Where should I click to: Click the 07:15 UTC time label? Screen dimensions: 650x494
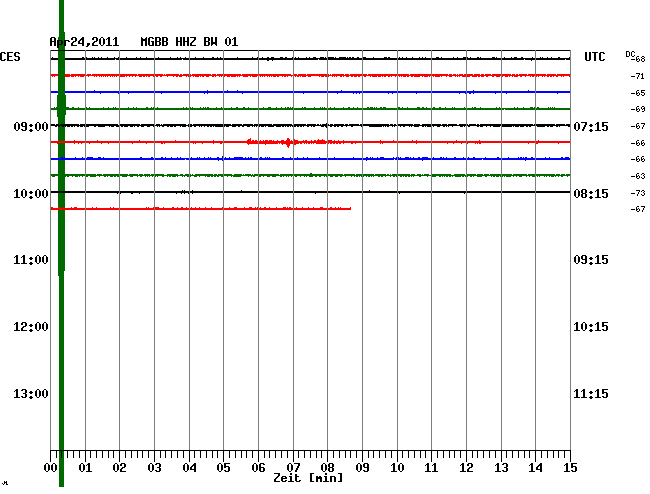[591, 126]
